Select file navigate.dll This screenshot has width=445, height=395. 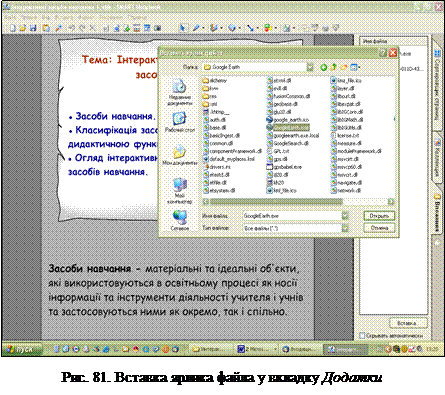point(347,183)
